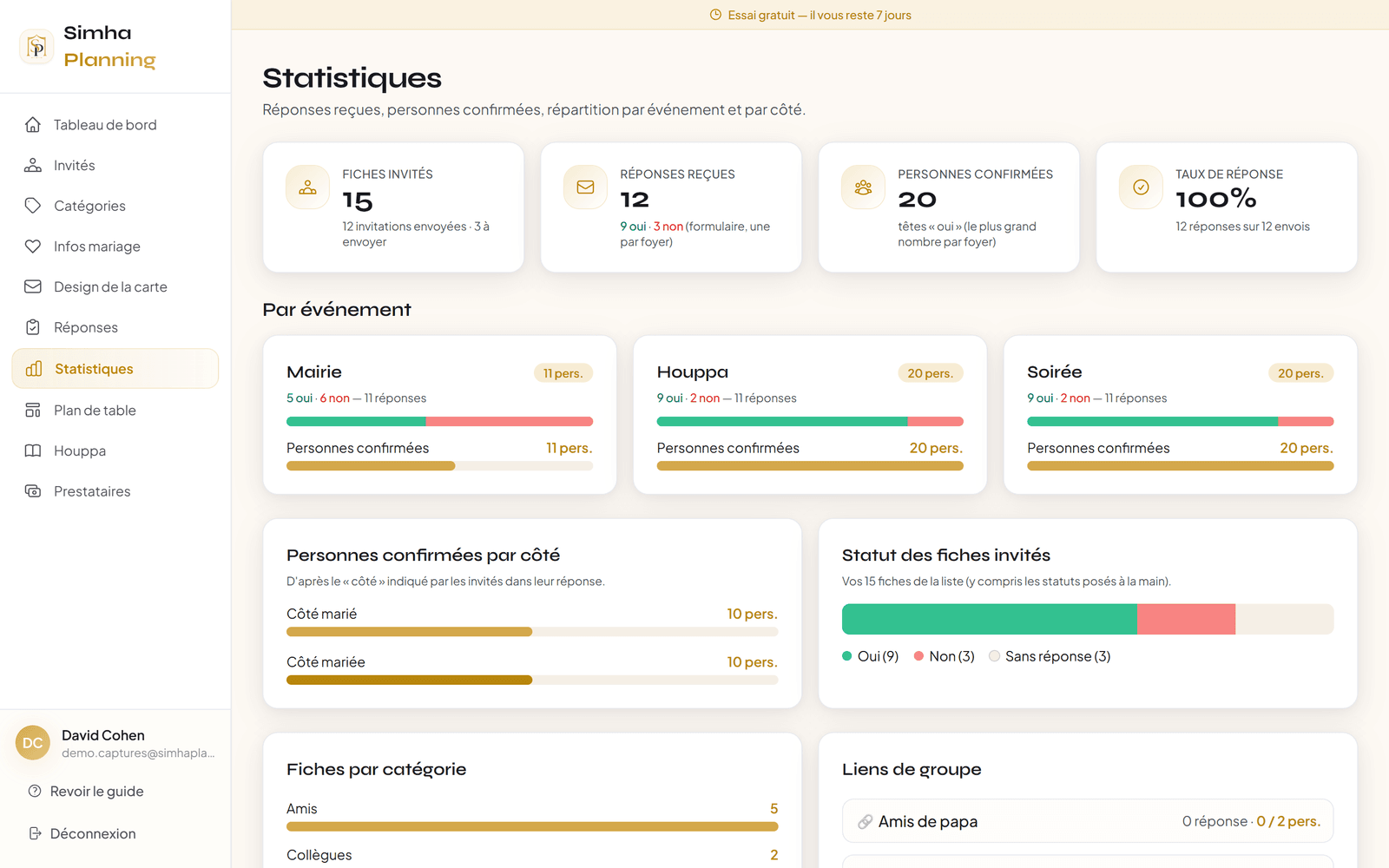Open the Réponses sidebar link
This screenshot has height=868, width=1389.
pyautogui.click(x=115, y=327)
